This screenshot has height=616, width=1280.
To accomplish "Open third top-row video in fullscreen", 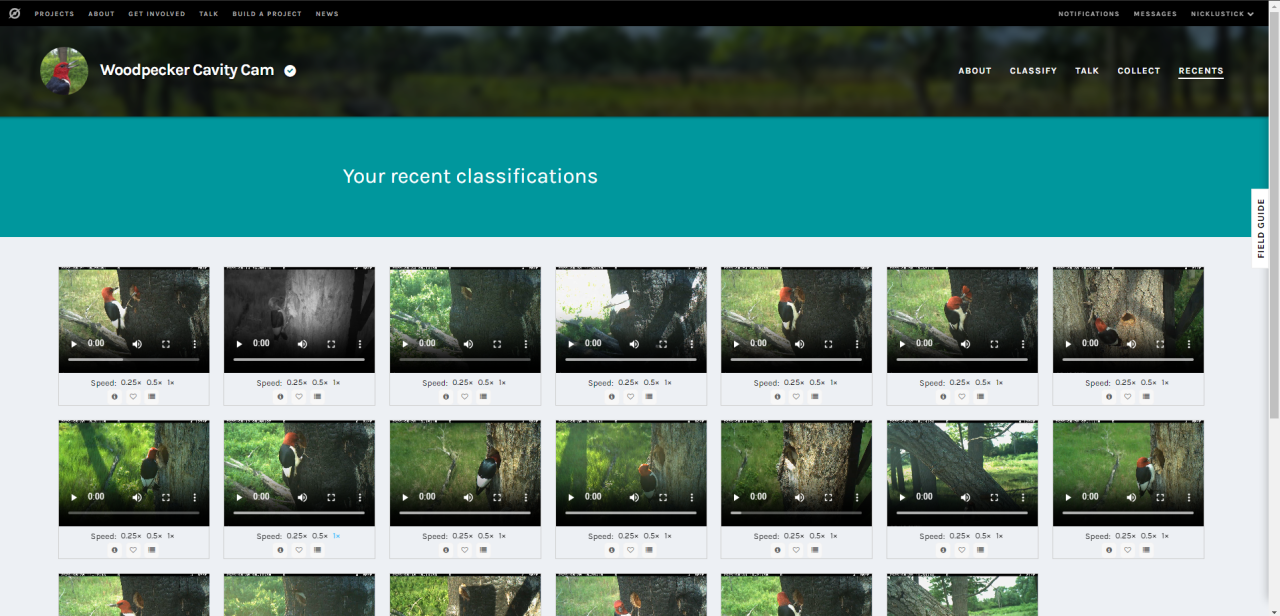I will (497, 343).
